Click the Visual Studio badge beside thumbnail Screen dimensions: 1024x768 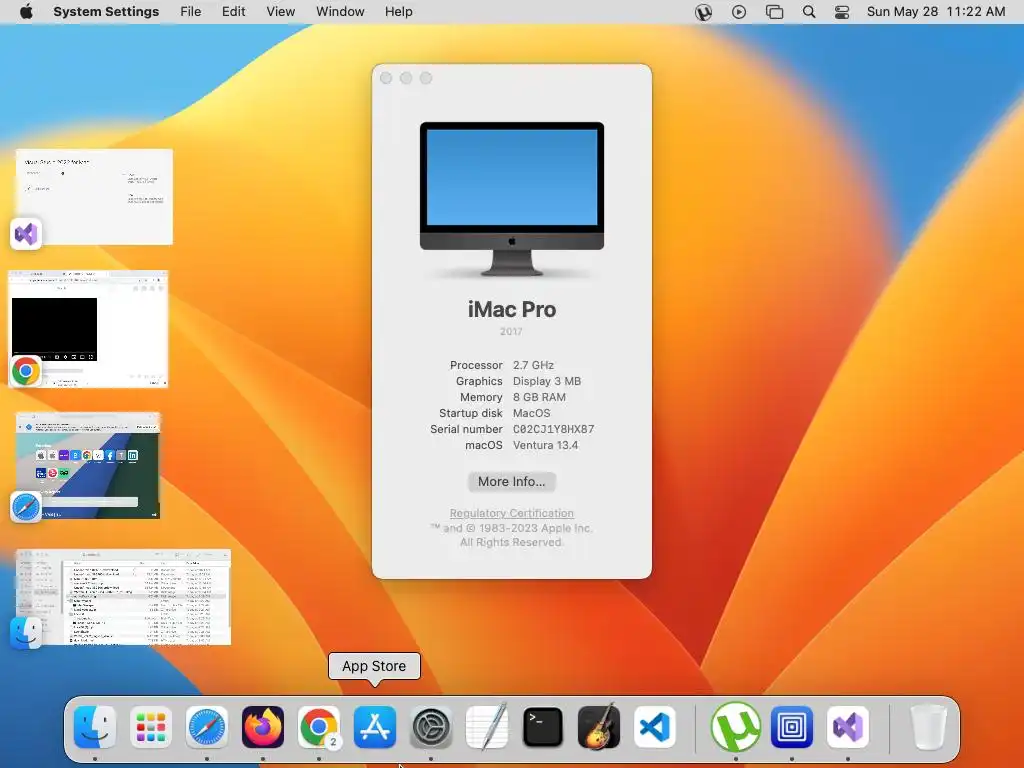pos(26,234)
